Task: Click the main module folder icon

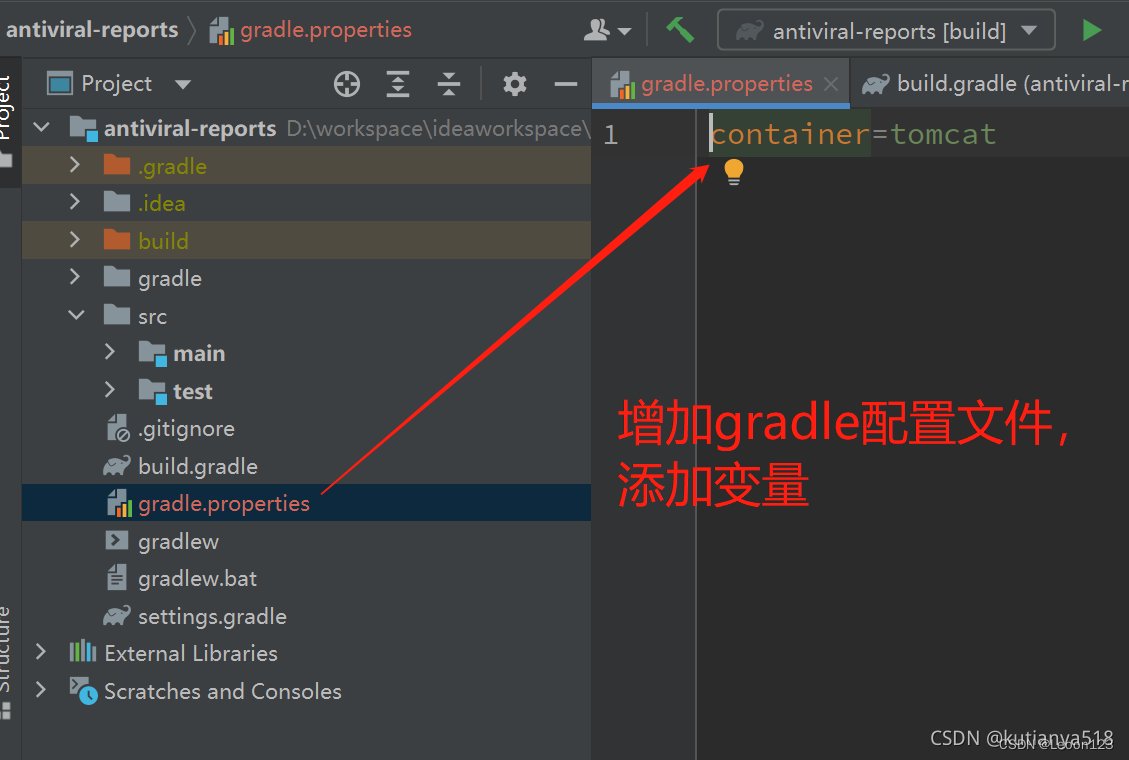Action: (153, 353)
